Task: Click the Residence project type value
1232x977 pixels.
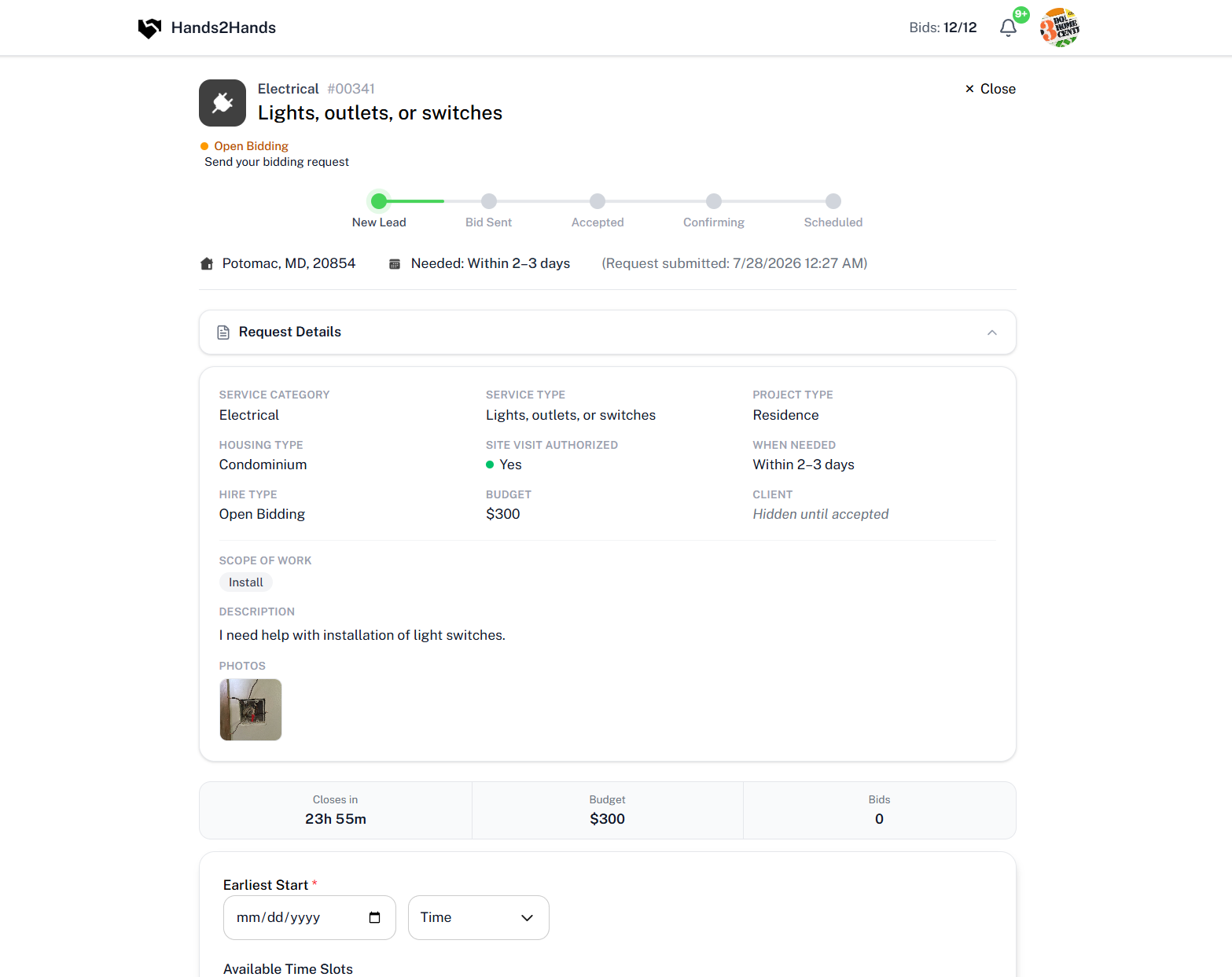Action: pos(785,415)
